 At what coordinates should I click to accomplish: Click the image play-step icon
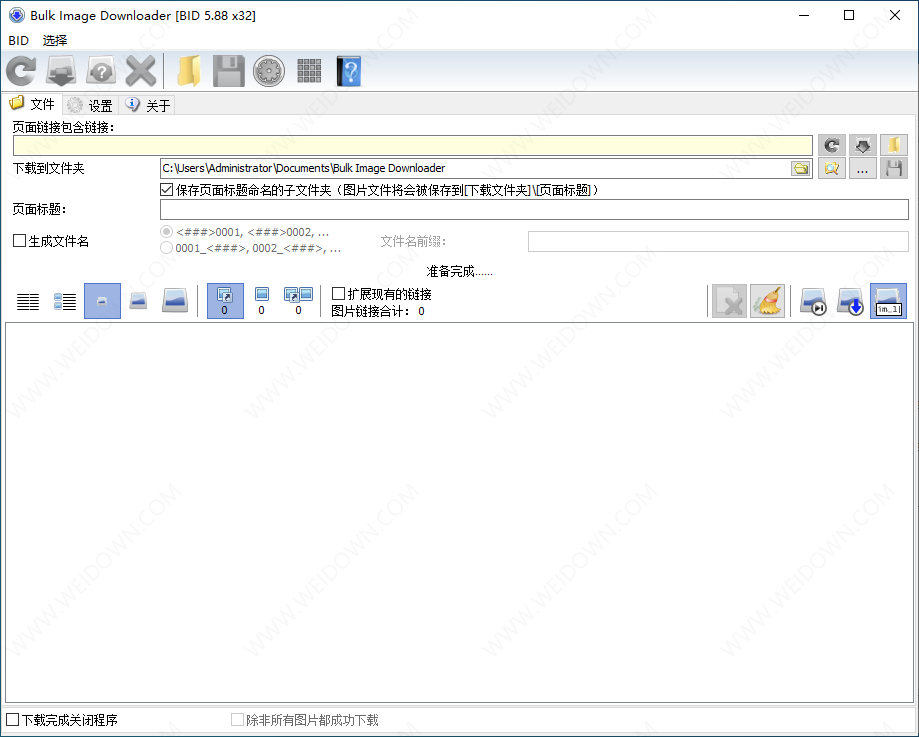(814, 301)
